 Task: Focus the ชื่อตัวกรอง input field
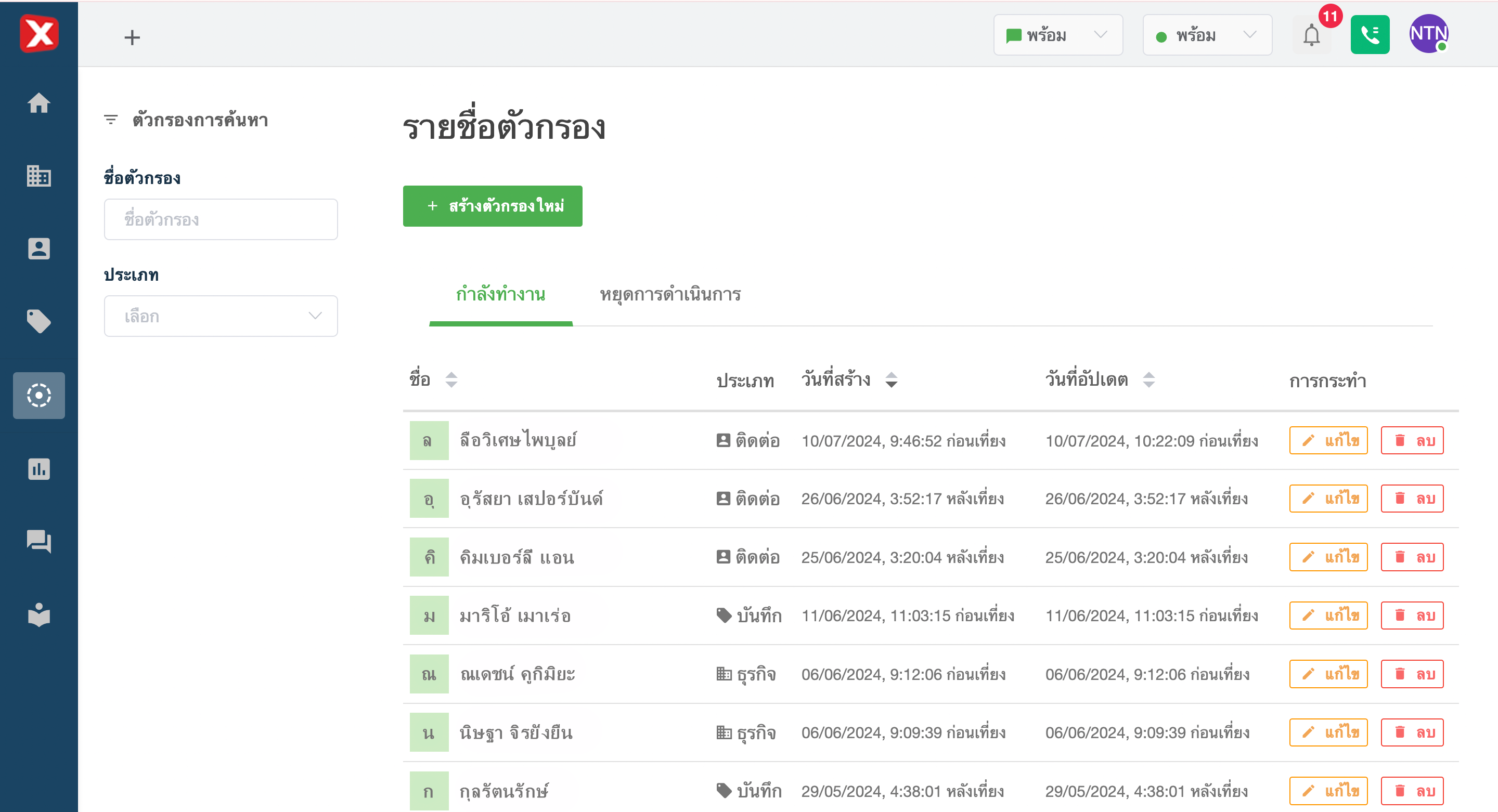[221, 220]
